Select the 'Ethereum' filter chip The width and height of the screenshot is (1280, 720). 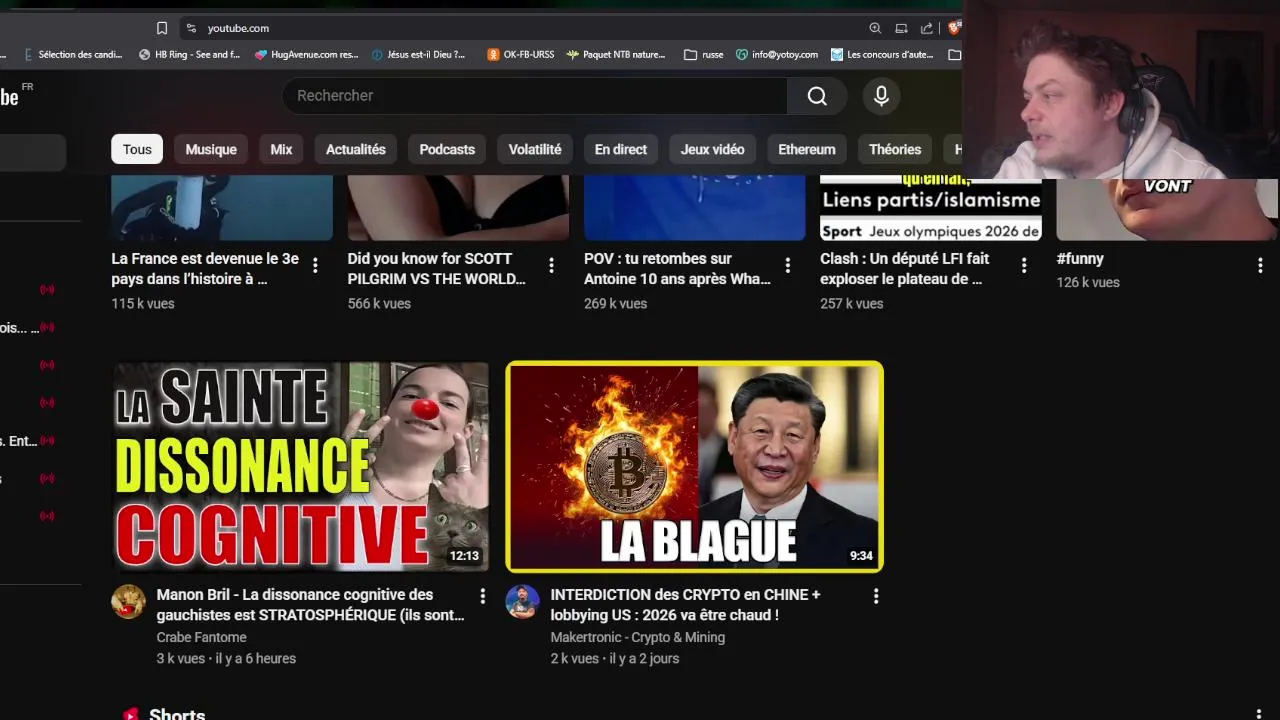click(x=807, y=149)
